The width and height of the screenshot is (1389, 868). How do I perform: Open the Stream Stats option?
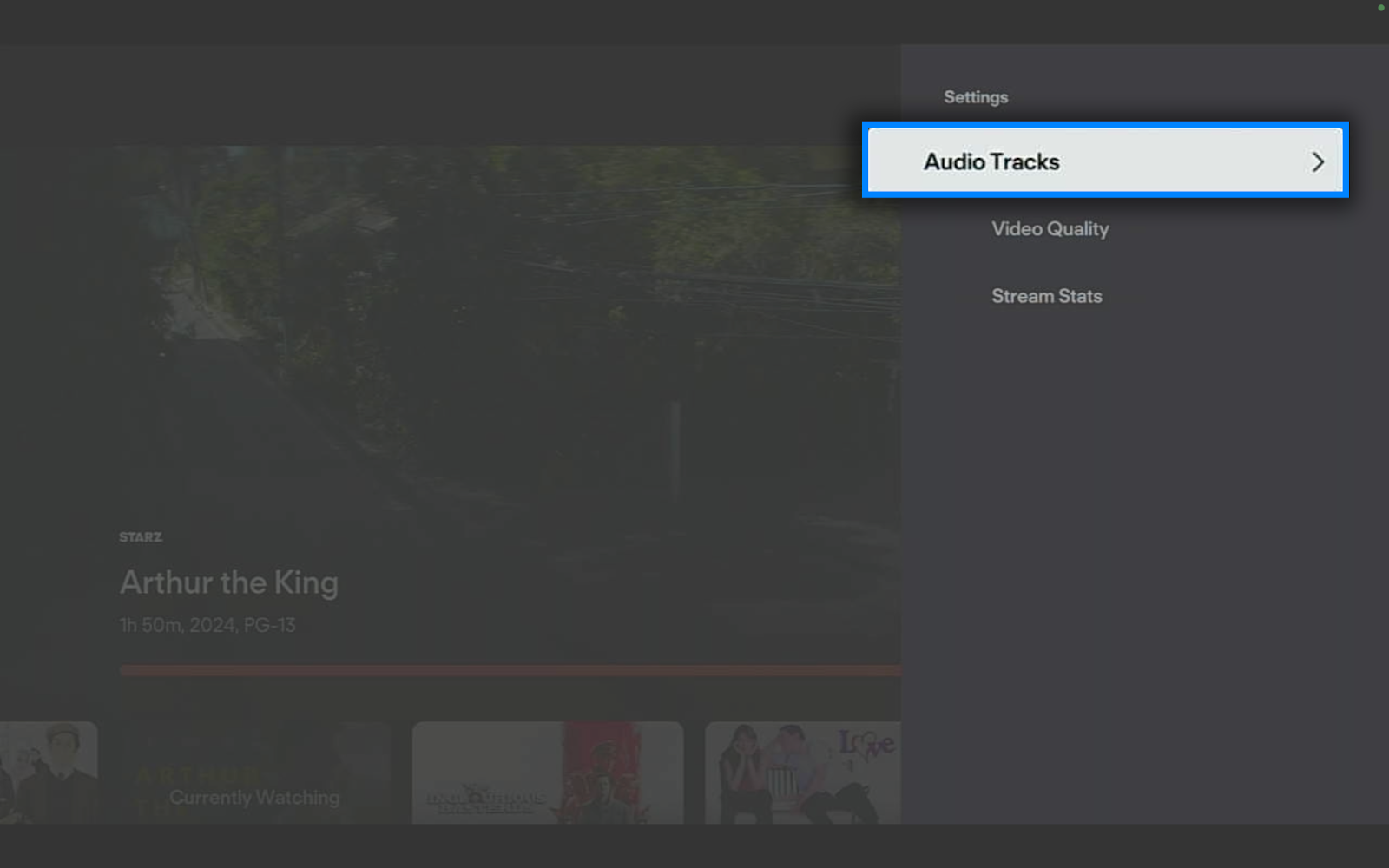[1046, 296]
